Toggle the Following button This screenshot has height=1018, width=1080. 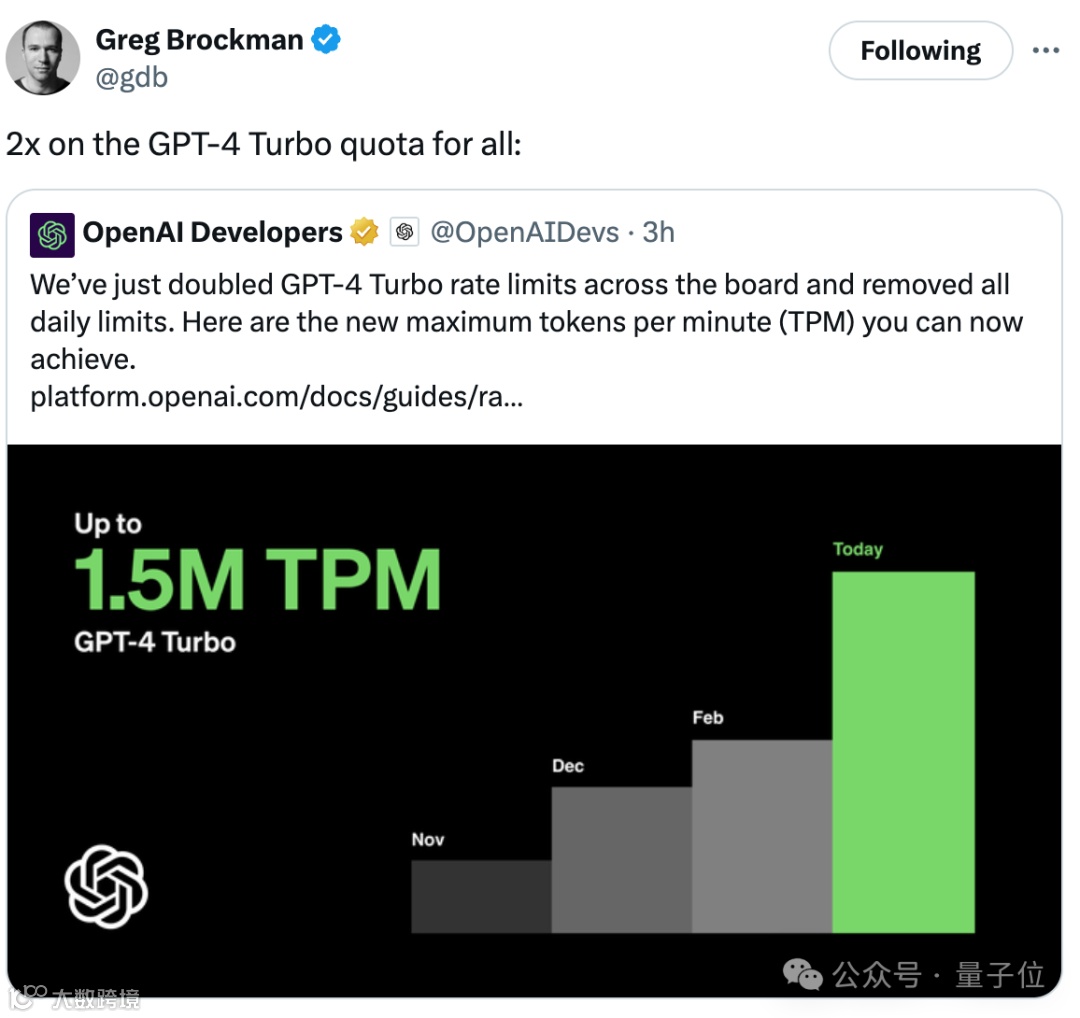point(920,51)
